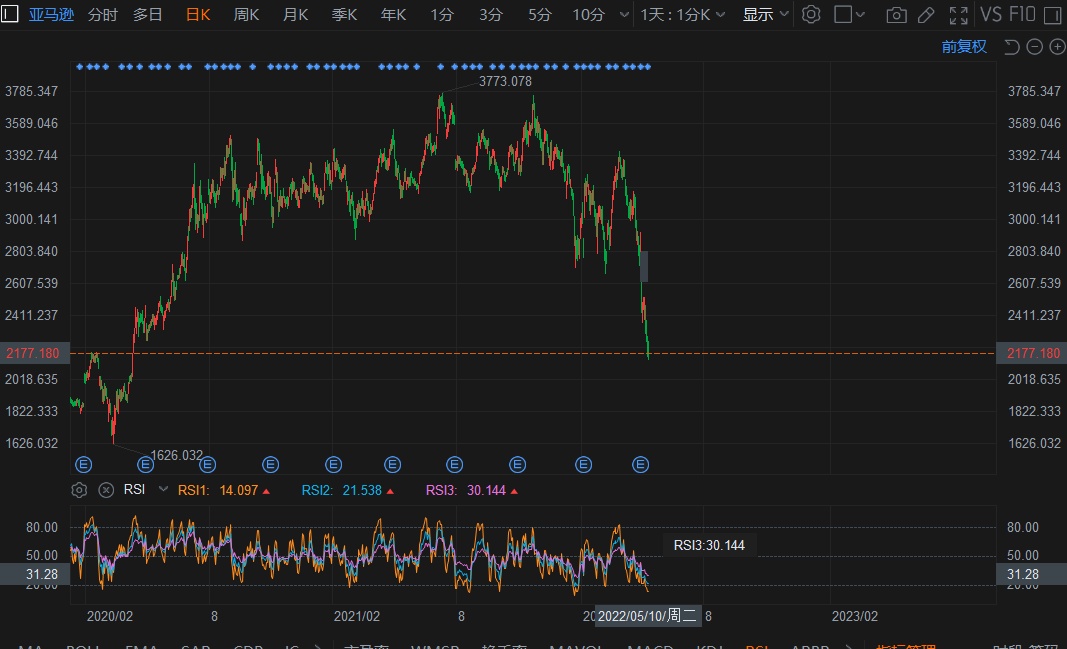Select the pencil drawing tool
1067x649 pixels.
click(927, 15)
